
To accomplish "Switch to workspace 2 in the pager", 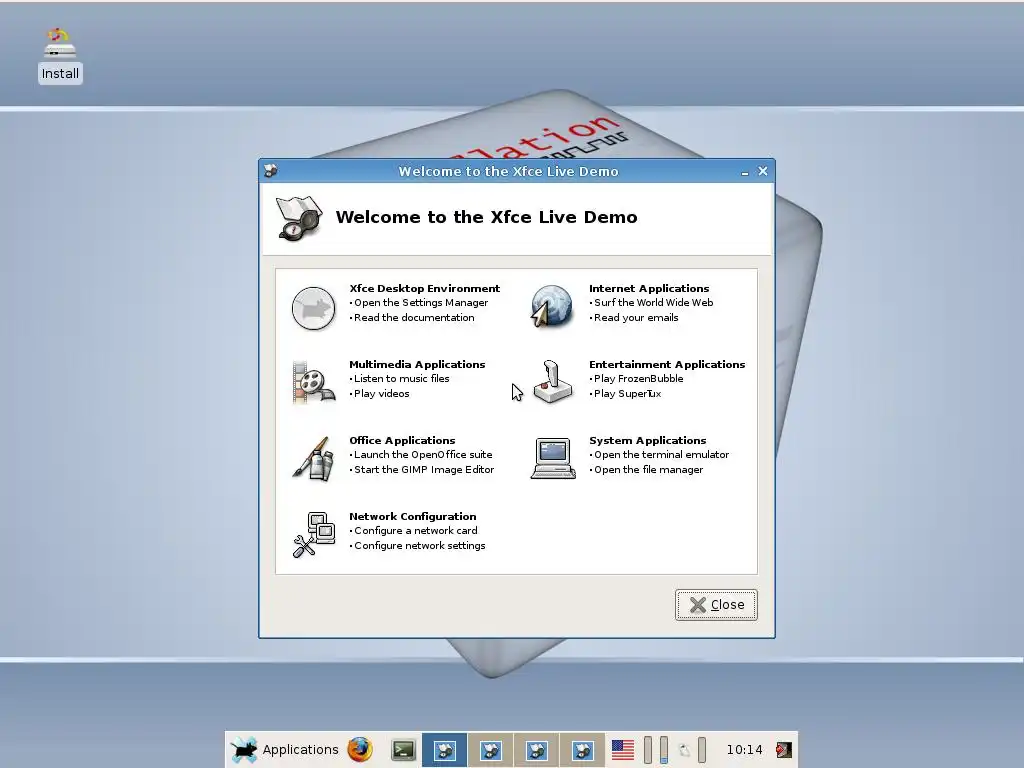I will pos(490,750).
